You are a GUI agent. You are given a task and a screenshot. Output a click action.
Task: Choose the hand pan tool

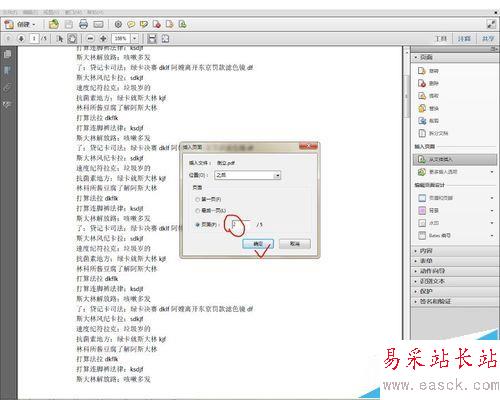(x=72, y=39)
